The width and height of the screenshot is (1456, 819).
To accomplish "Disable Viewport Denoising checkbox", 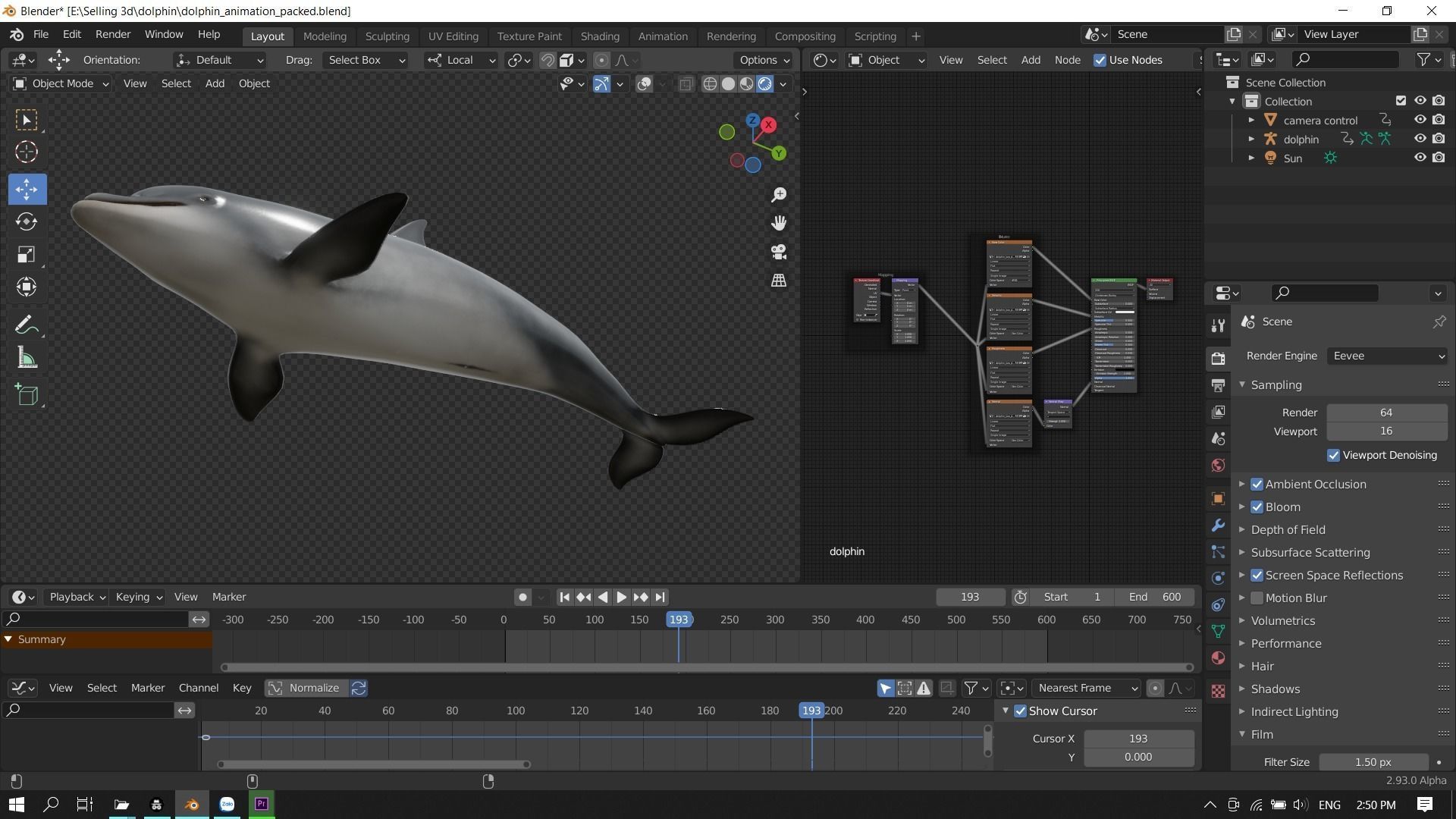I will [x=1333, y=455].
